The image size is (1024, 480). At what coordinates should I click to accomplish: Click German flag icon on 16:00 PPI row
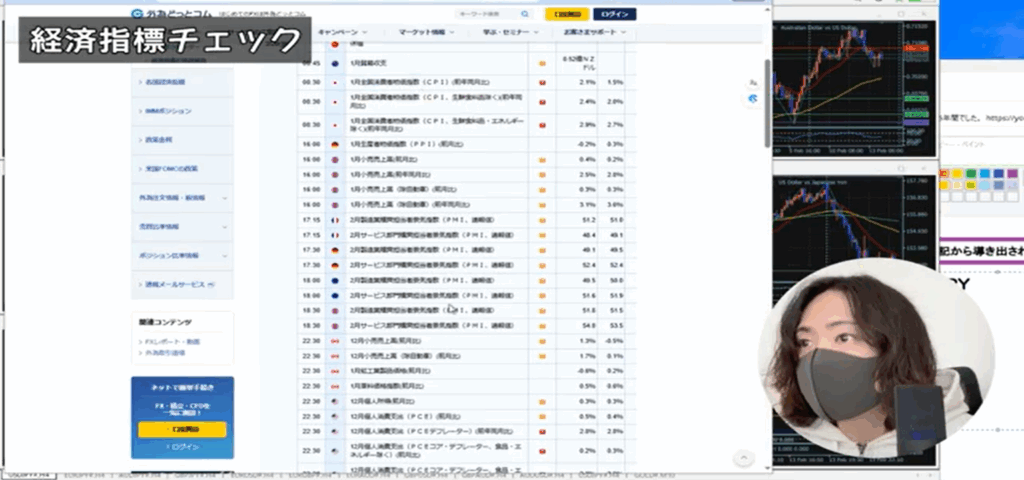pyautogui.click(x=333, y=145)
